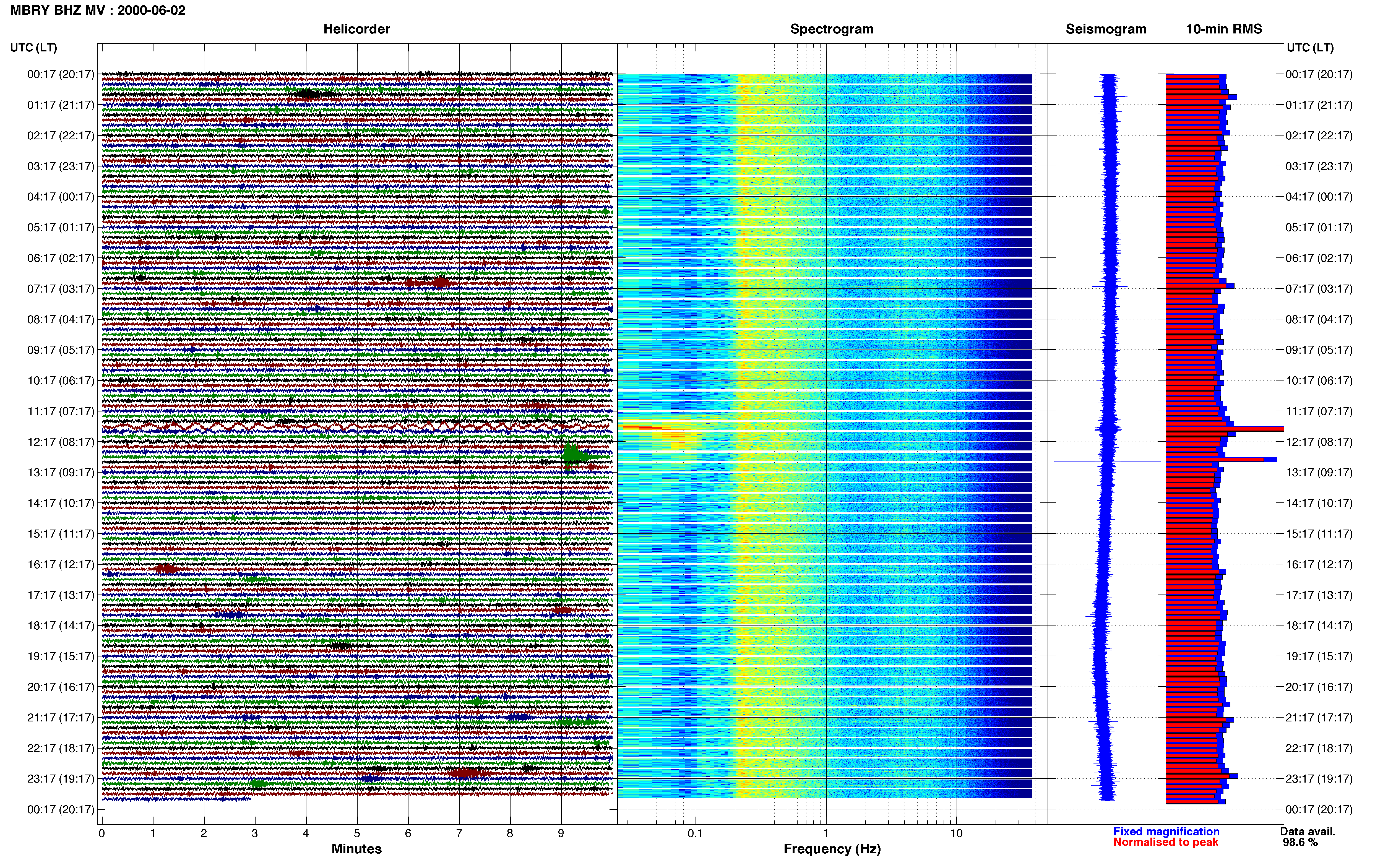This screenshot has width=1388, height=868.
Task: Click the left 01:17 (21:17) time label
Action: pos(61,105)
